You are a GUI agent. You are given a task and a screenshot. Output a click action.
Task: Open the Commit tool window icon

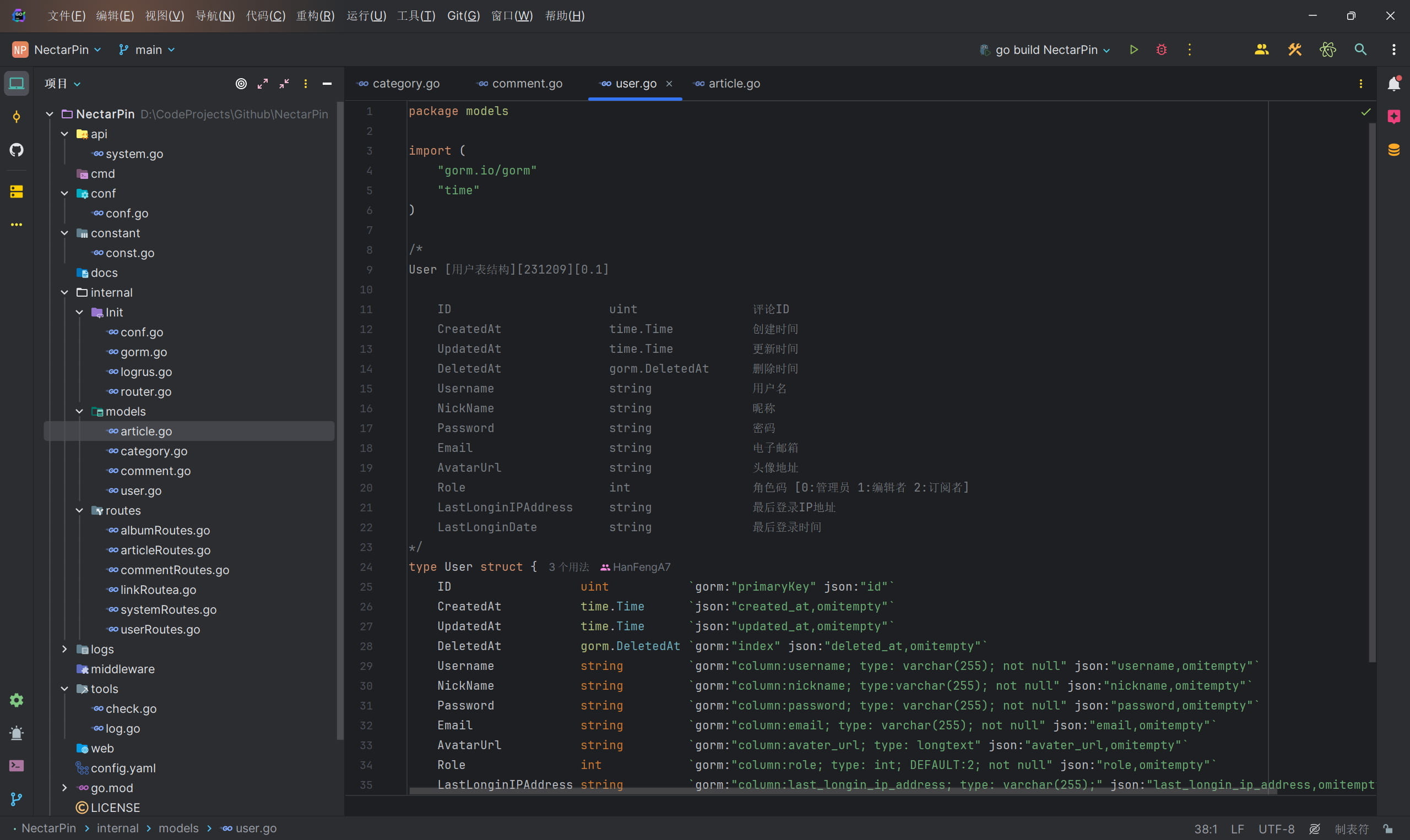pyautogui.click(x=17, y=116)
